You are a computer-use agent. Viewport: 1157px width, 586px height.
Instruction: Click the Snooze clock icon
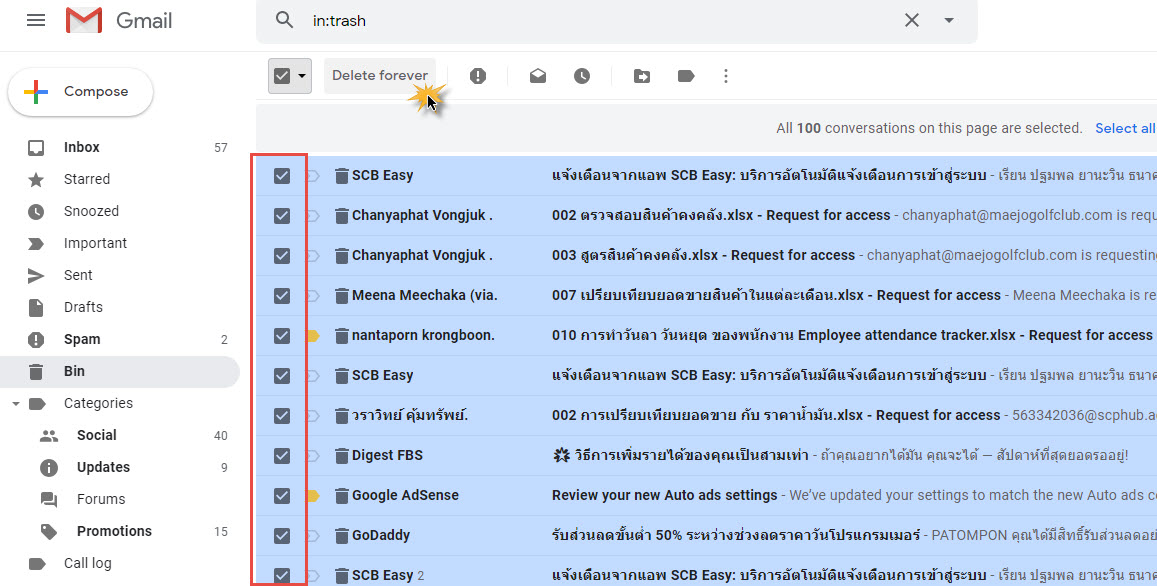pos(582,76)
